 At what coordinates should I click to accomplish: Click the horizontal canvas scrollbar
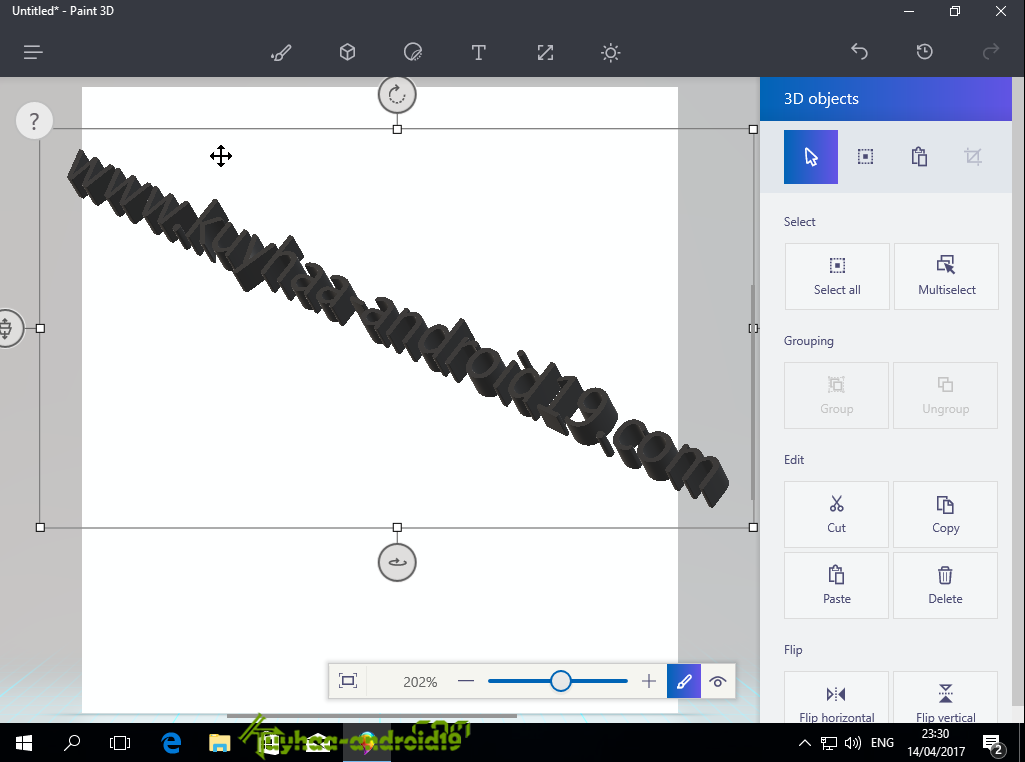(371, 716)
